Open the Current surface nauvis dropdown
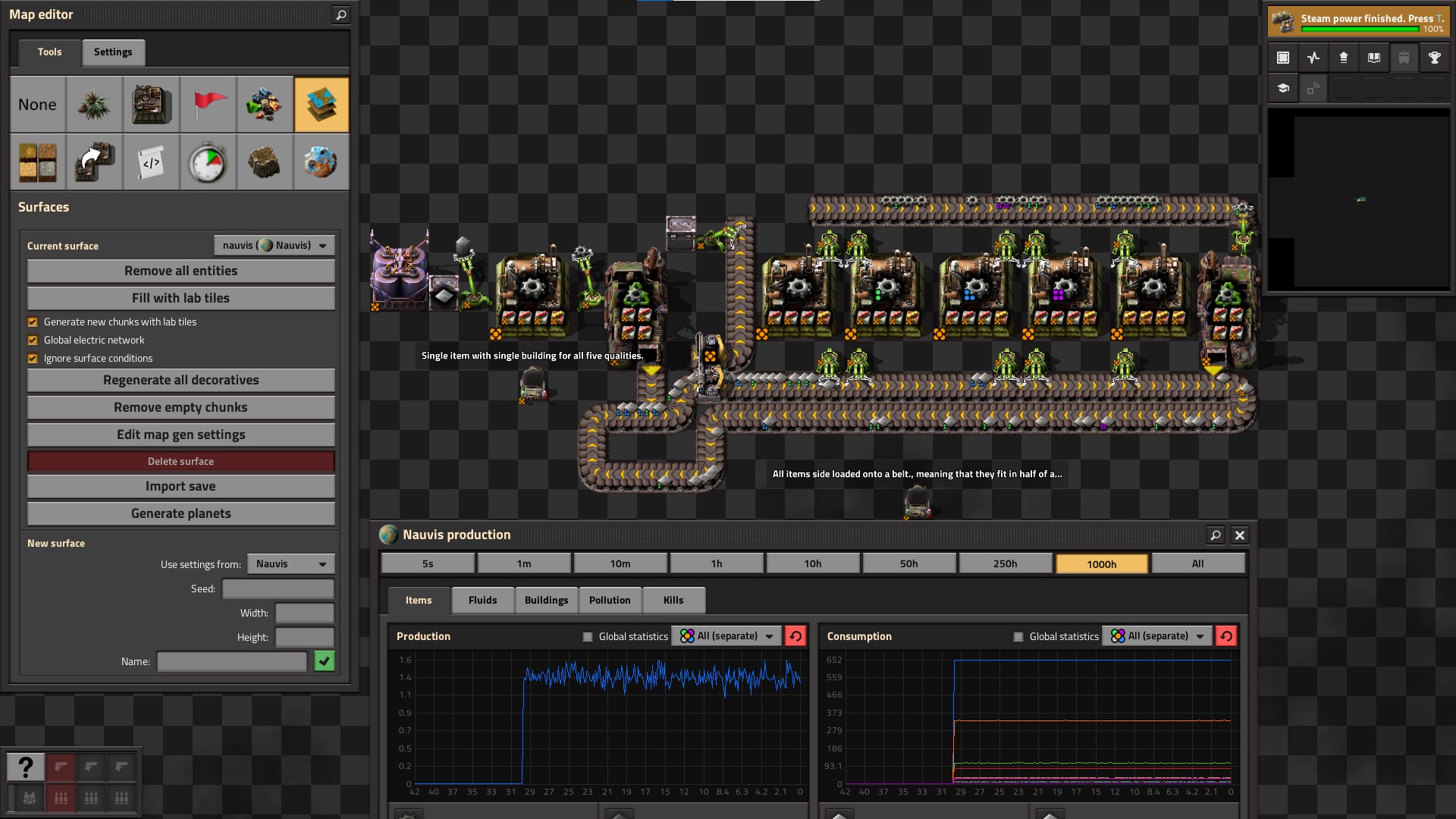 click(275, 246)
